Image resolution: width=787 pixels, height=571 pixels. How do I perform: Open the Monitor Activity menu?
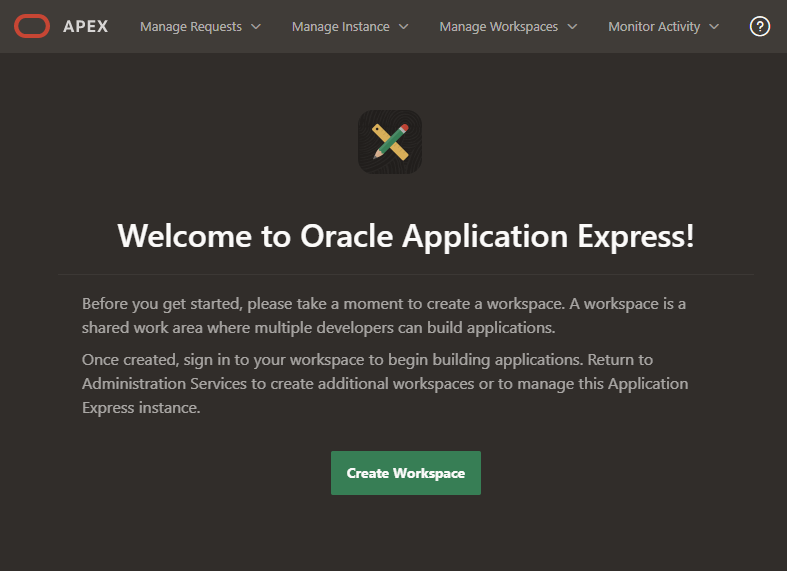click(x=664, y=27)
